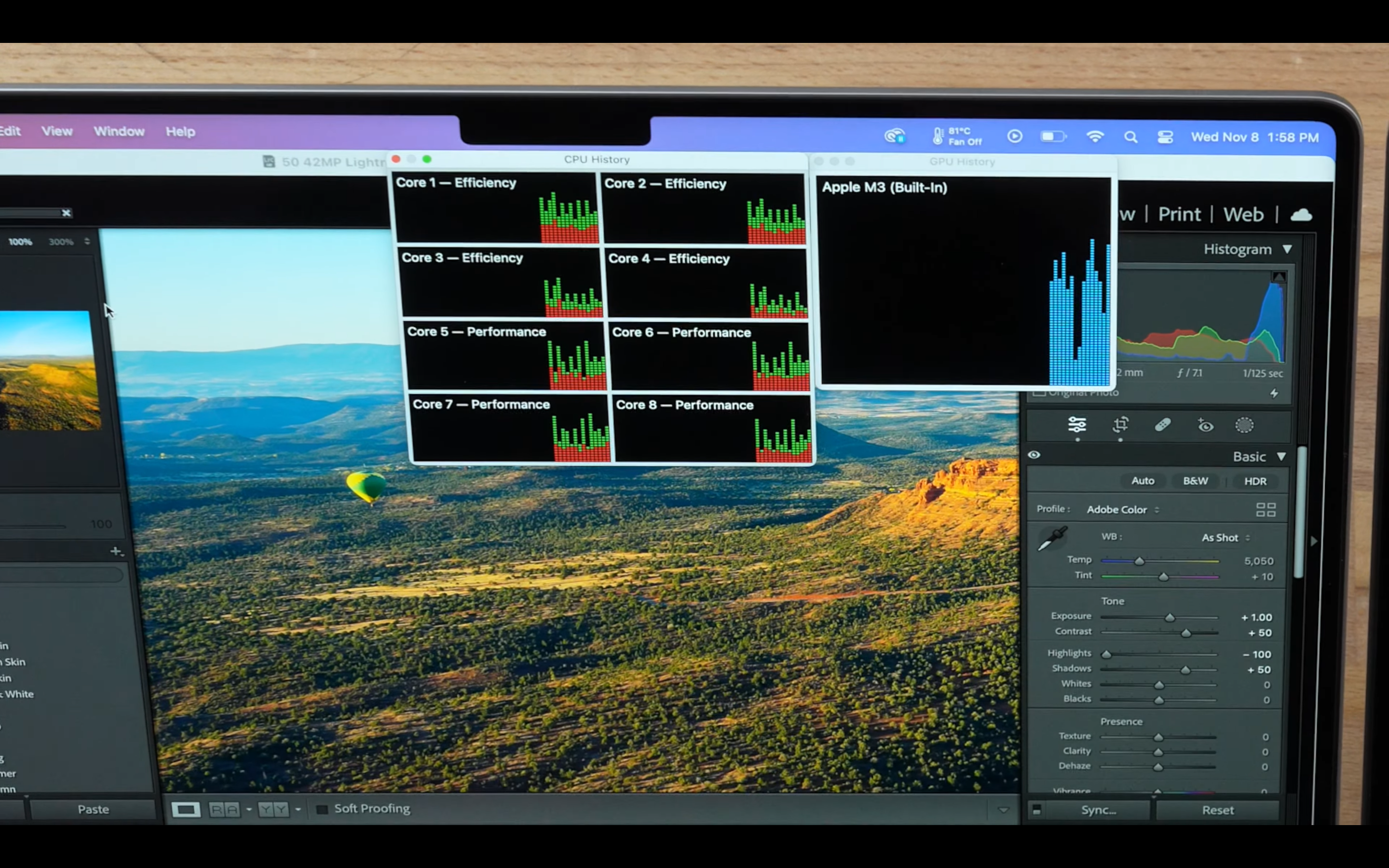Pick the White Balance eyedropper
Viewport: 1389px width, 868px height.
point(1052,539)
